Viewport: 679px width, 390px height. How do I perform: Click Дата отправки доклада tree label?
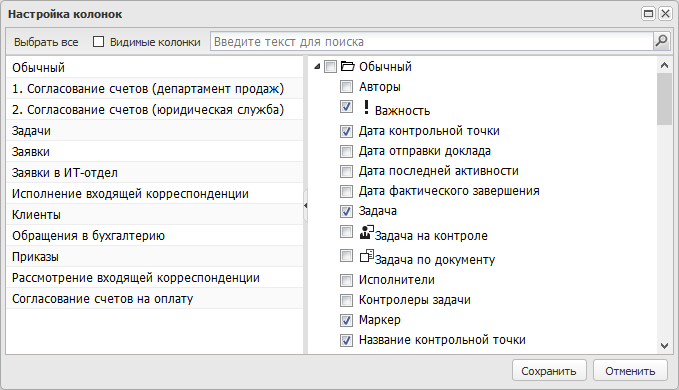425,151
